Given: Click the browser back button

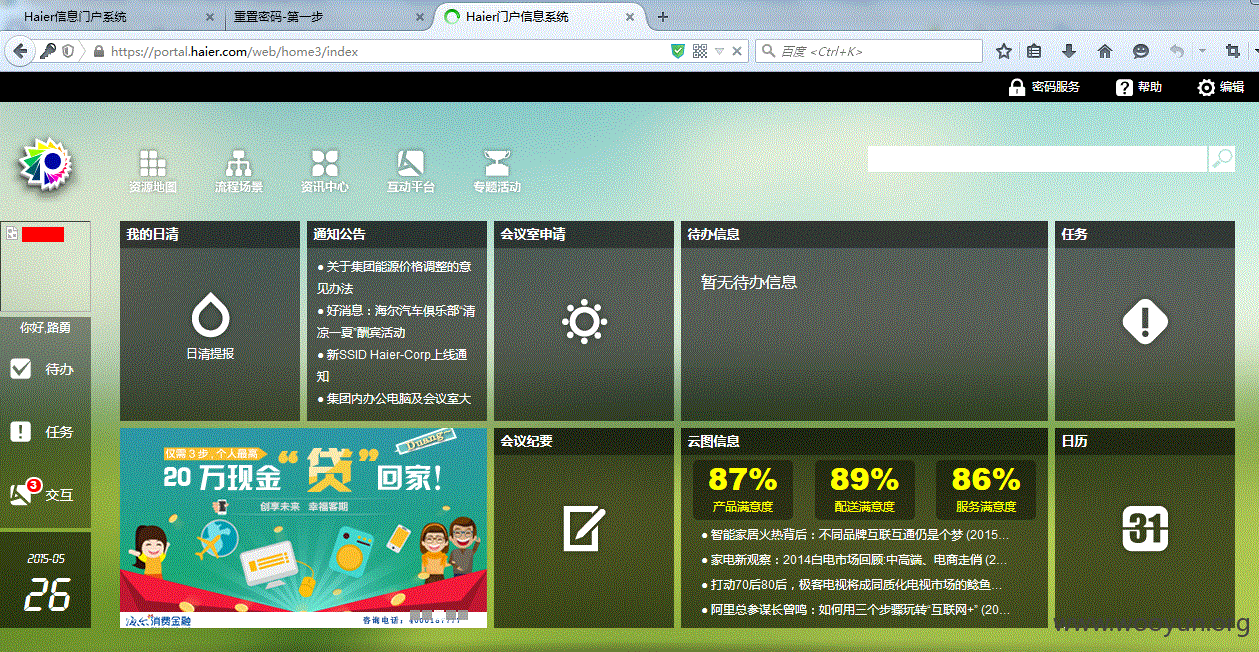Looking at the screenshot, I should (x=20, y=51).
